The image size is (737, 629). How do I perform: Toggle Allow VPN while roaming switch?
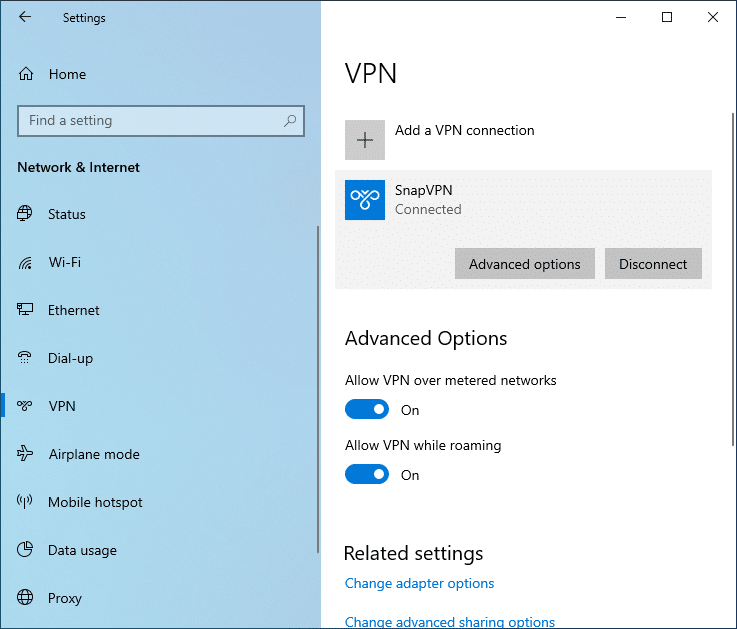[x=367, y=474]
